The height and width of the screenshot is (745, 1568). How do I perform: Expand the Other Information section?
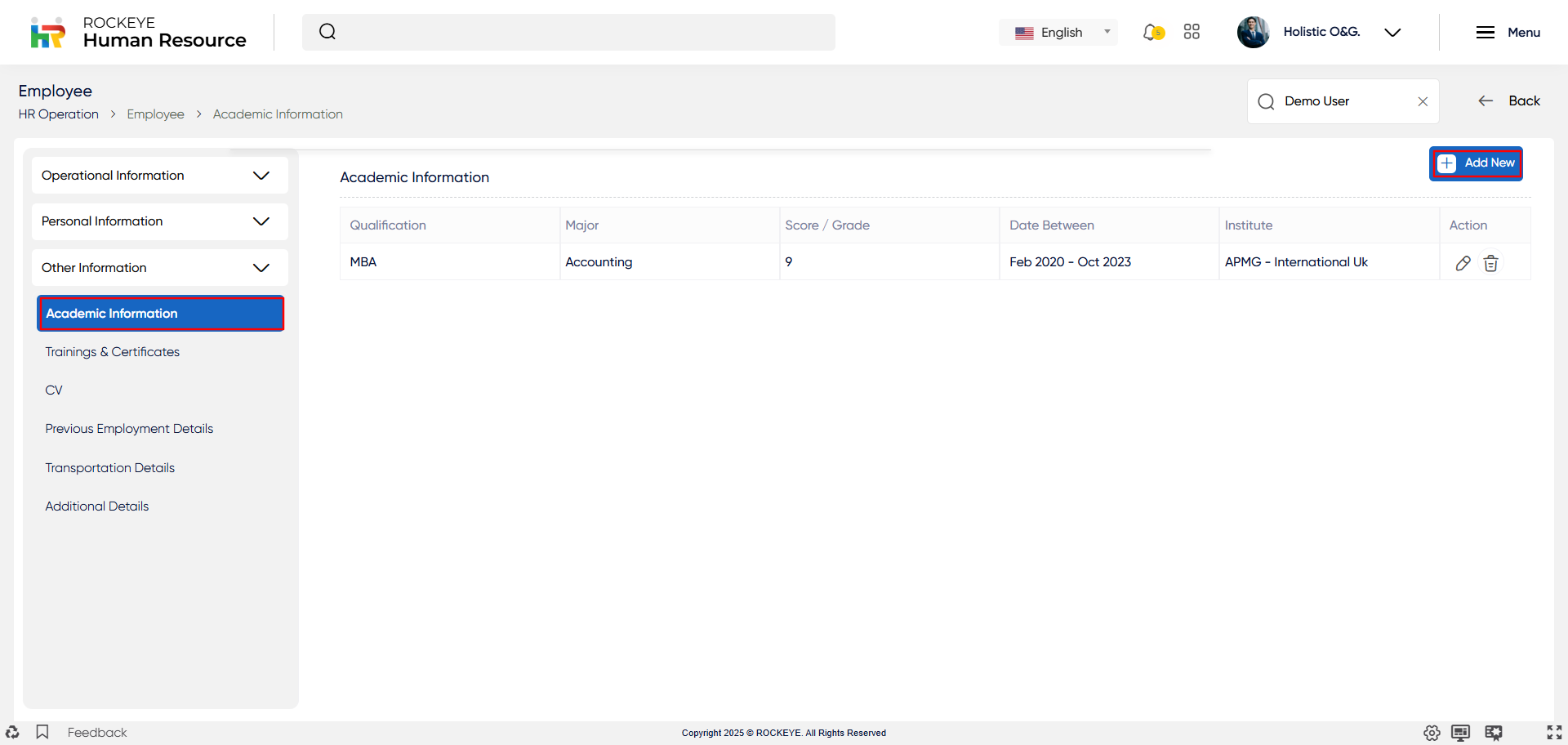tap(160, 268)
